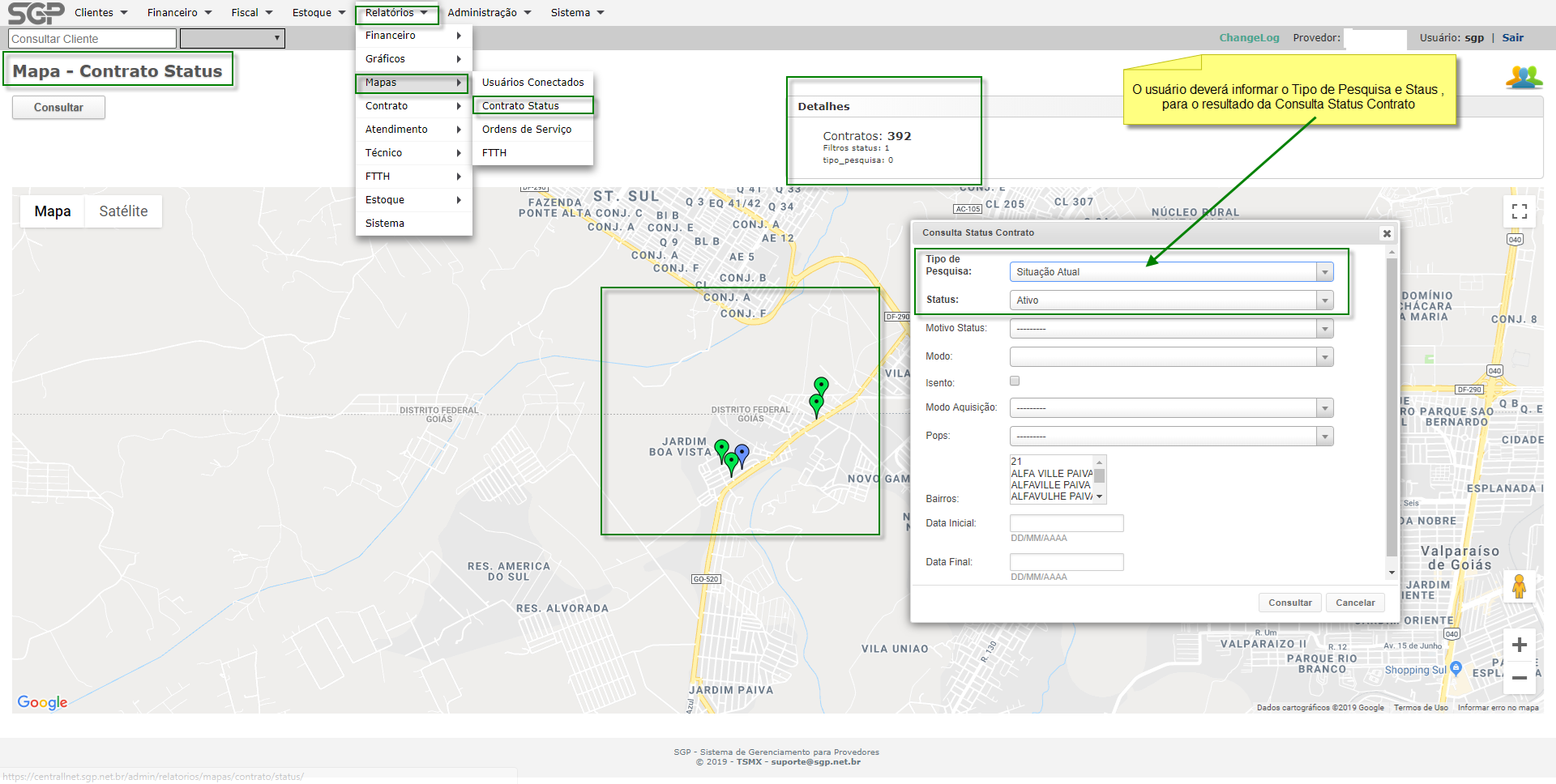Switch map to Satélite view

[x=123, y=211]
